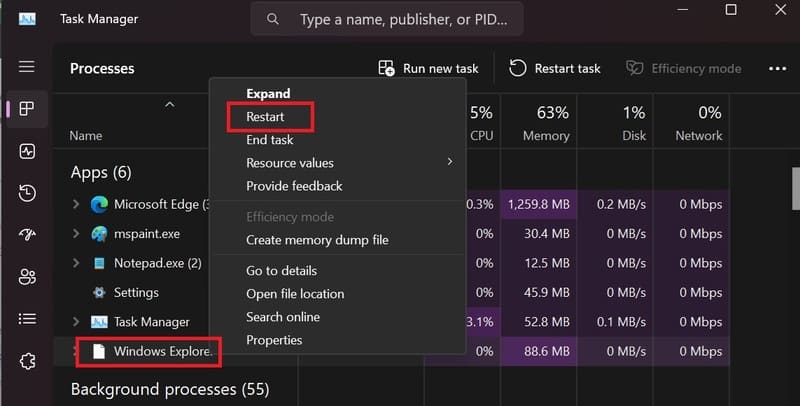Click the Task Manager app logo

coord(27,19)
